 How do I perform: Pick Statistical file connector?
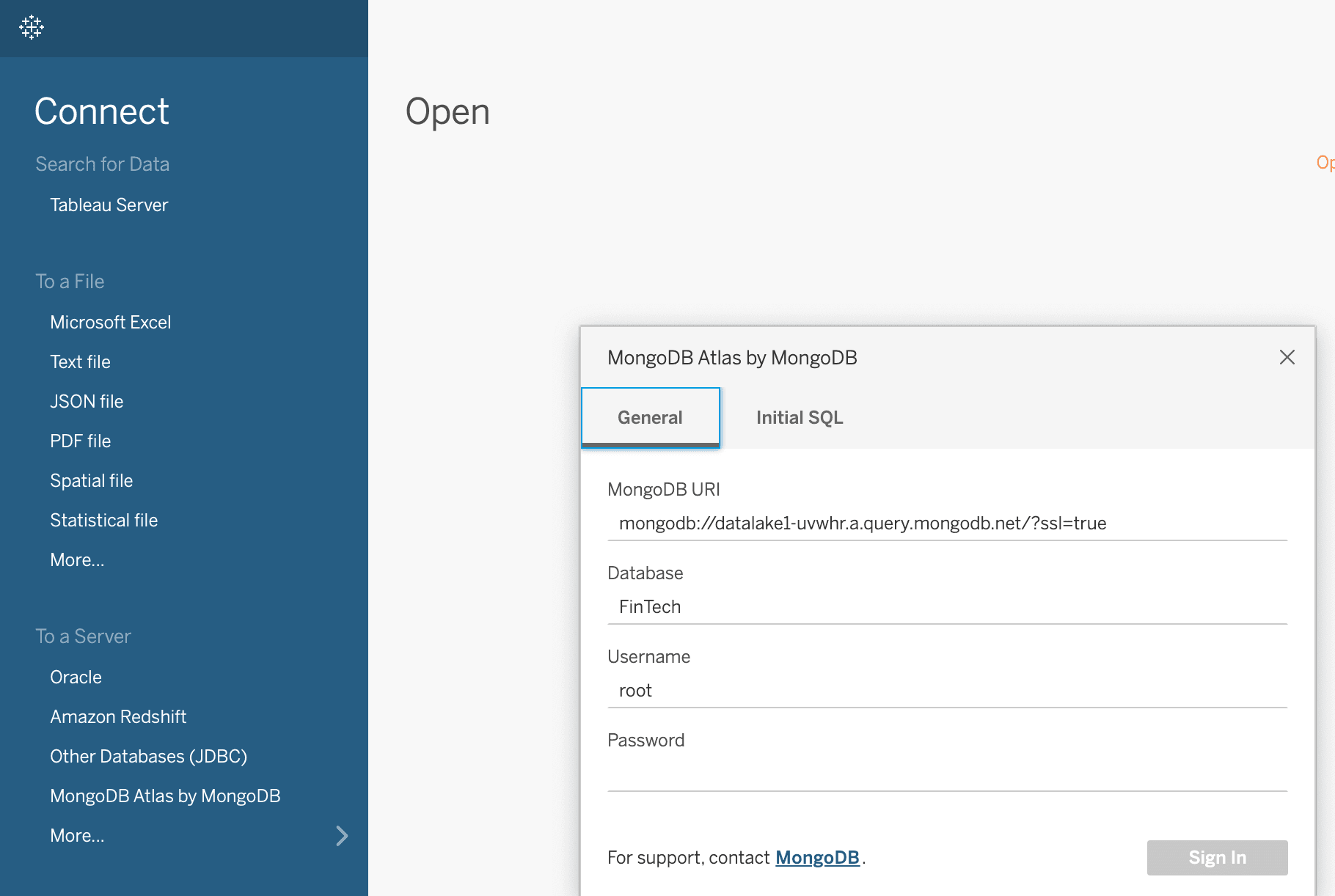tap(103, 520)
